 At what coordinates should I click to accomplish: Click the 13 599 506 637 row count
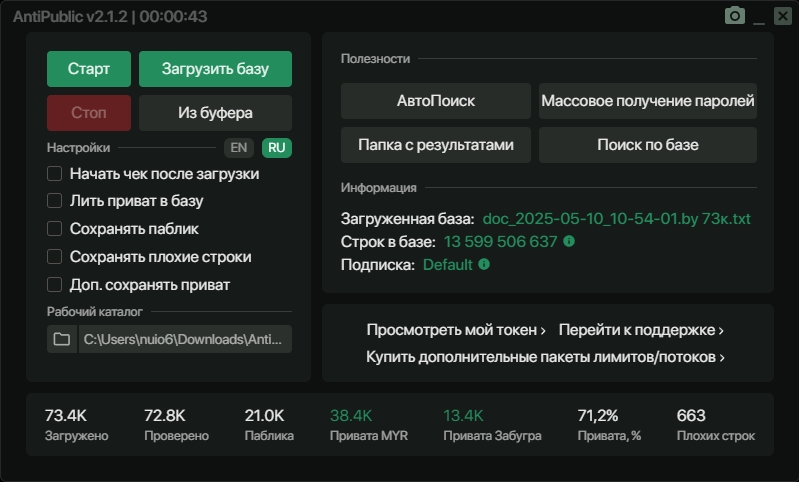(x=500, y=242)
